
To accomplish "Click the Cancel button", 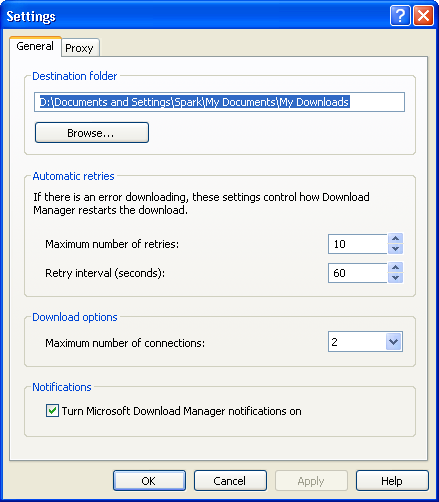I will click(230, 481).
